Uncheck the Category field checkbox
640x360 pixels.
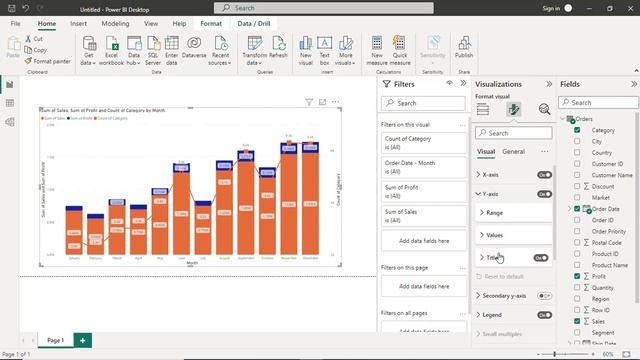577,130
